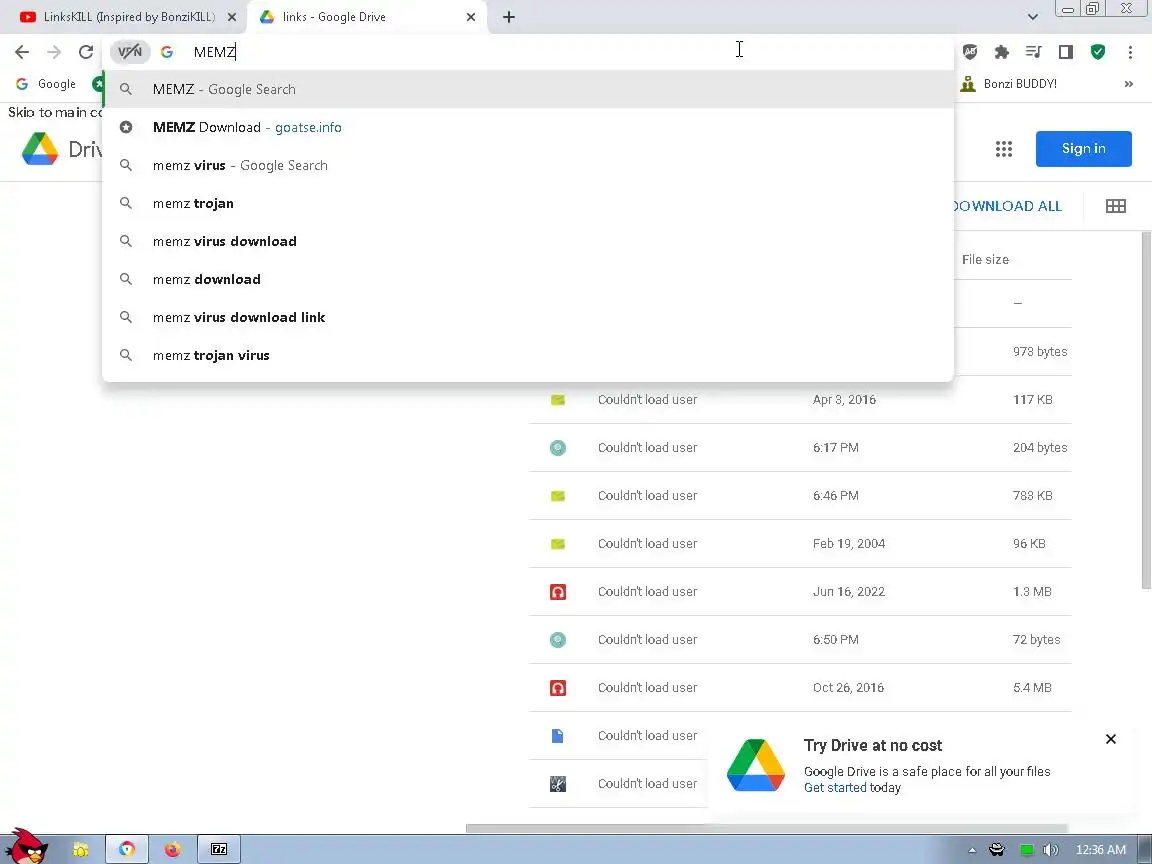Image resolution: width=1152 pixels, height=864 pixels.
Task: Close the LinksKILL YouTube tab
Action: coord(231,17)
